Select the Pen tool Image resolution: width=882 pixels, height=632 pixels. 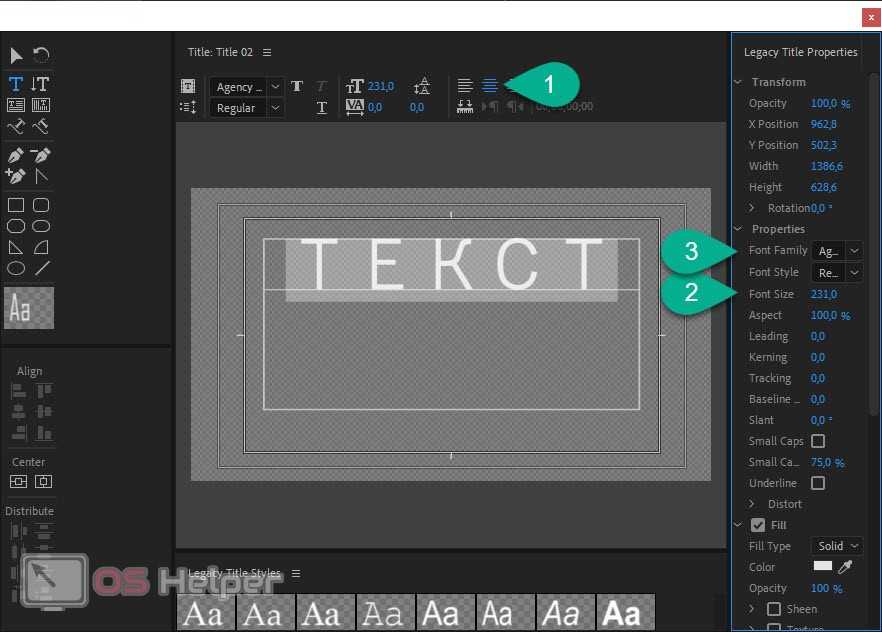tap(16, 155)
